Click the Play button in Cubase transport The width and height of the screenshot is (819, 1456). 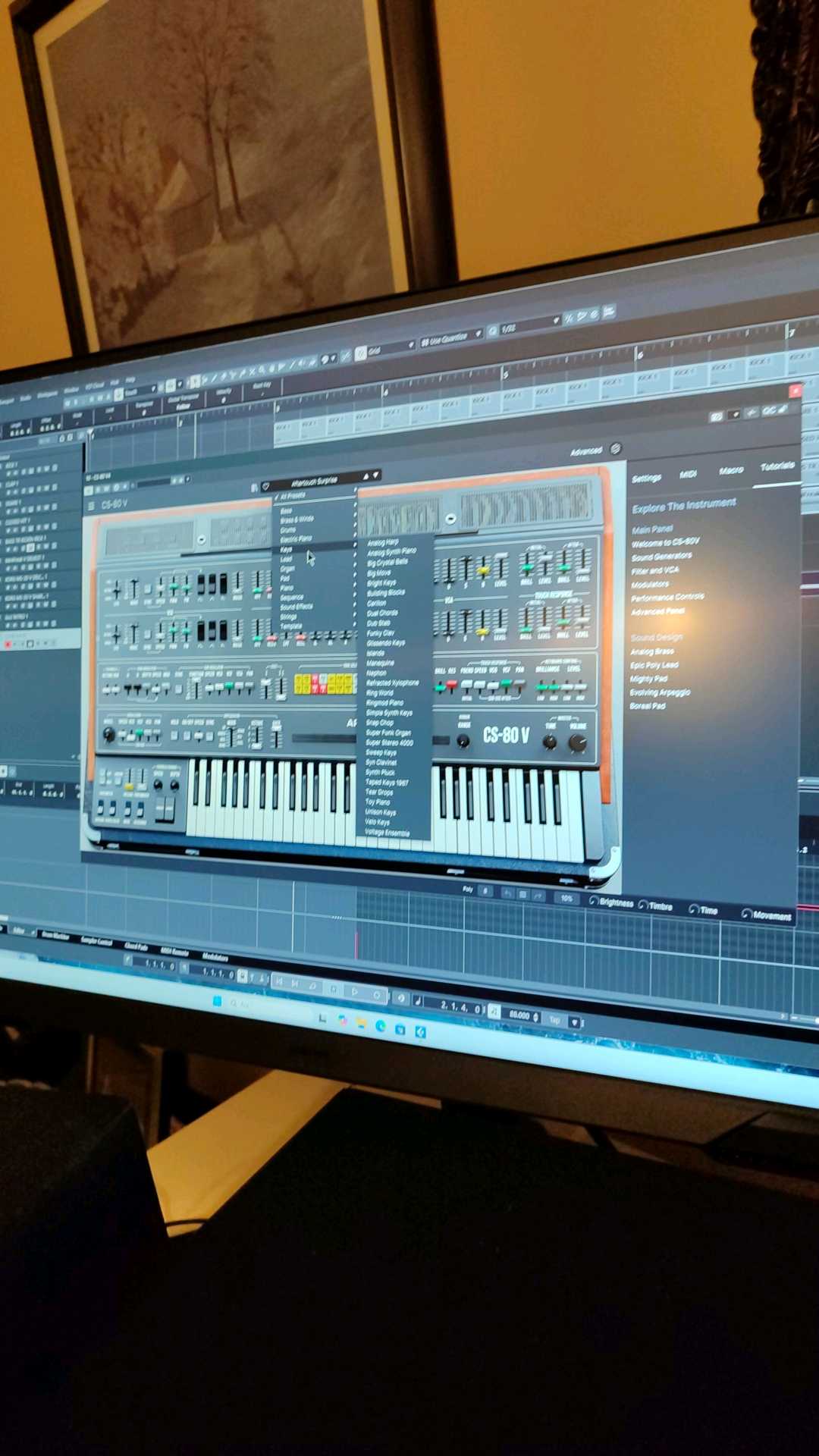pos(354,991)
